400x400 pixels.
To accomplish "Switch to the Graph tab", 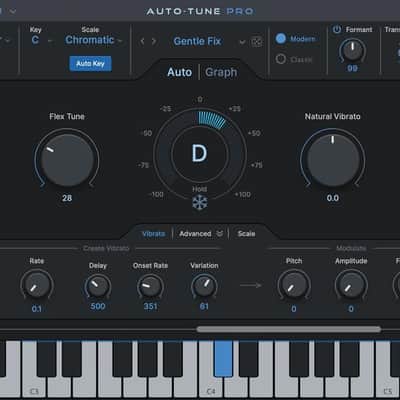I will [x=221, y=72].
